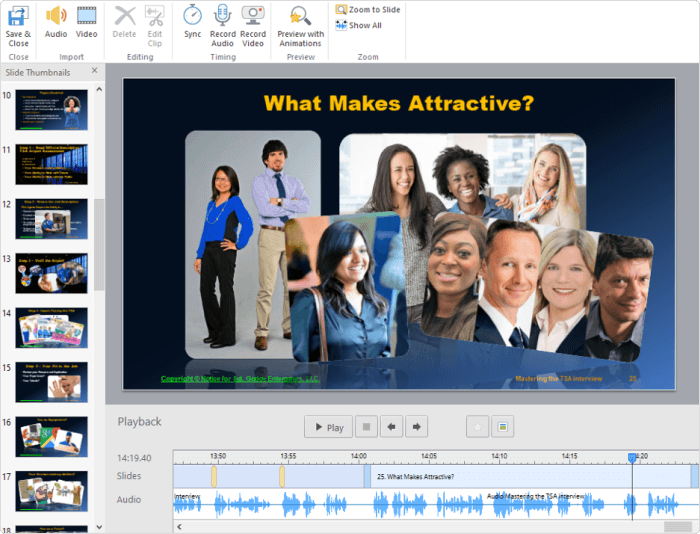The image size is (700, 534).
Task: Select slide 13 thumbnail
Action: point(51,273)
